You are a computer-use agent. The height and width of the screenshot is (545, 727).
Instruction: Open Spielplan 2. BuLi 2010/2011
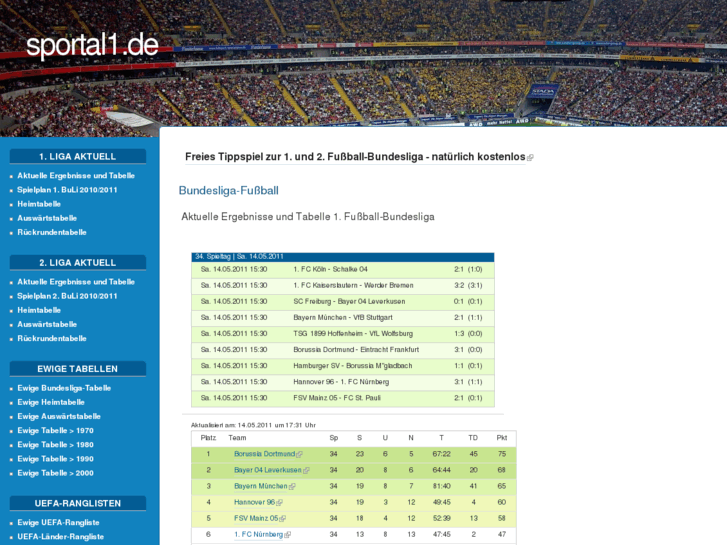pyautogui.click(x=67, y=296)
